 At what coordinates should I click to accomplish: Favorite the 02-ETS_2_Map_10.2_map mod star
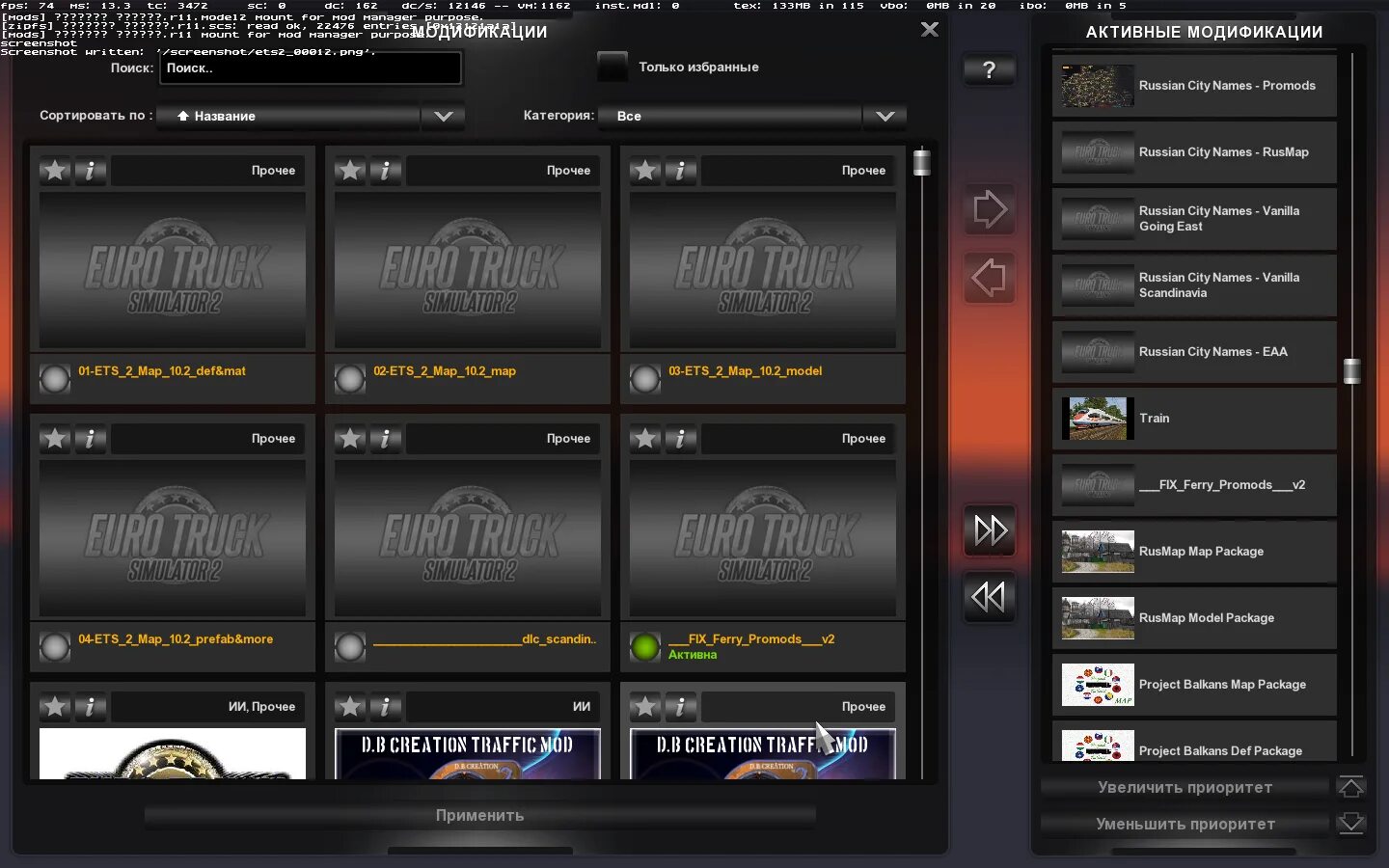[350, 171]
